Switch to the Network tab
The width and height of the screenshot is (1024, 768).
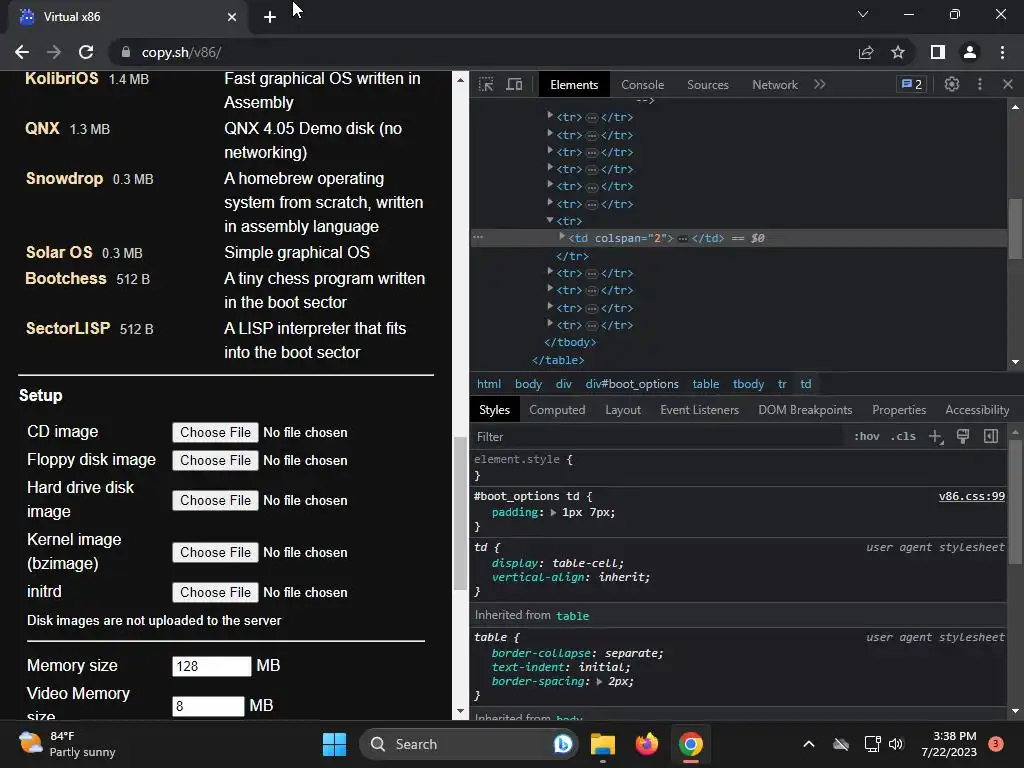pos(775,85)
